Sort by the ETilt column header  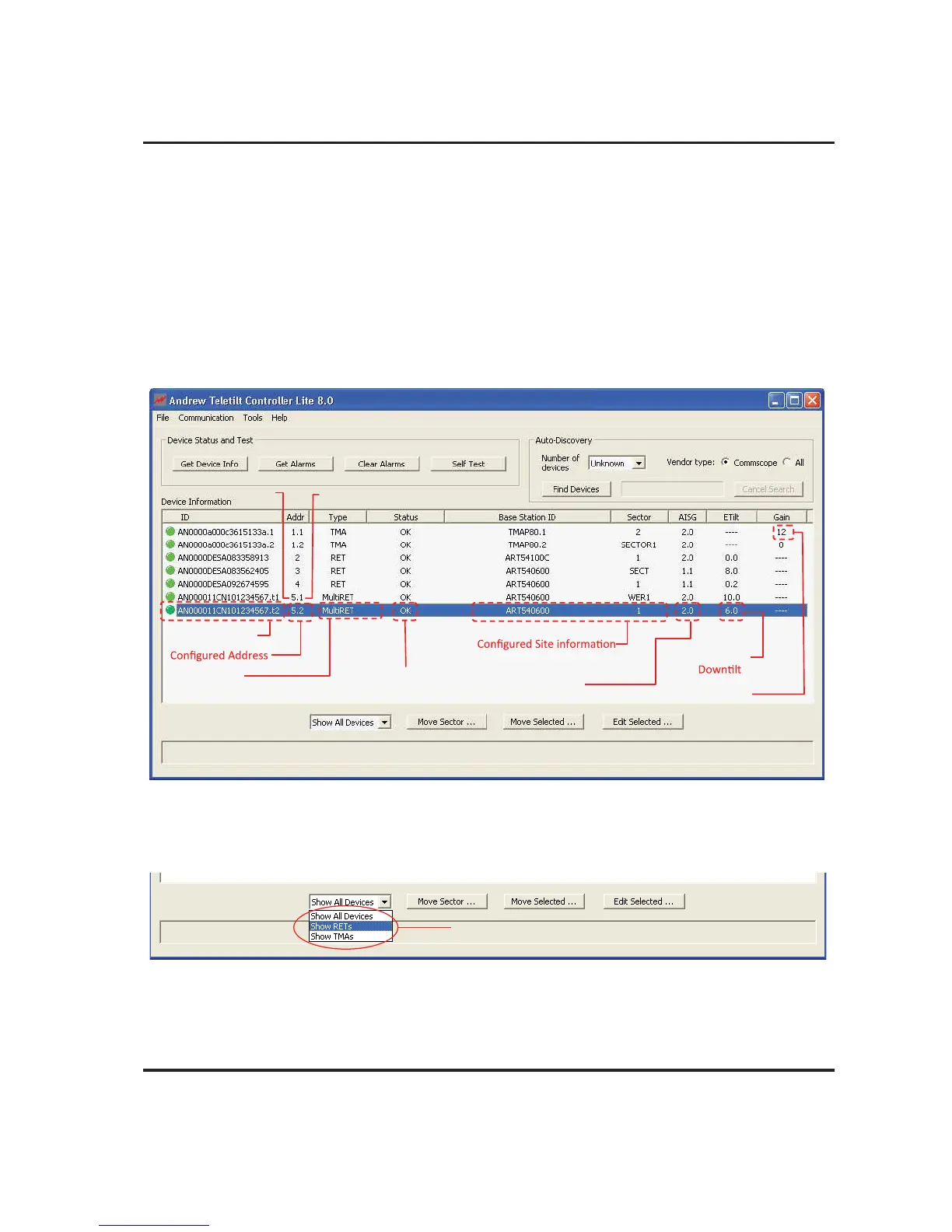[731, 517]
